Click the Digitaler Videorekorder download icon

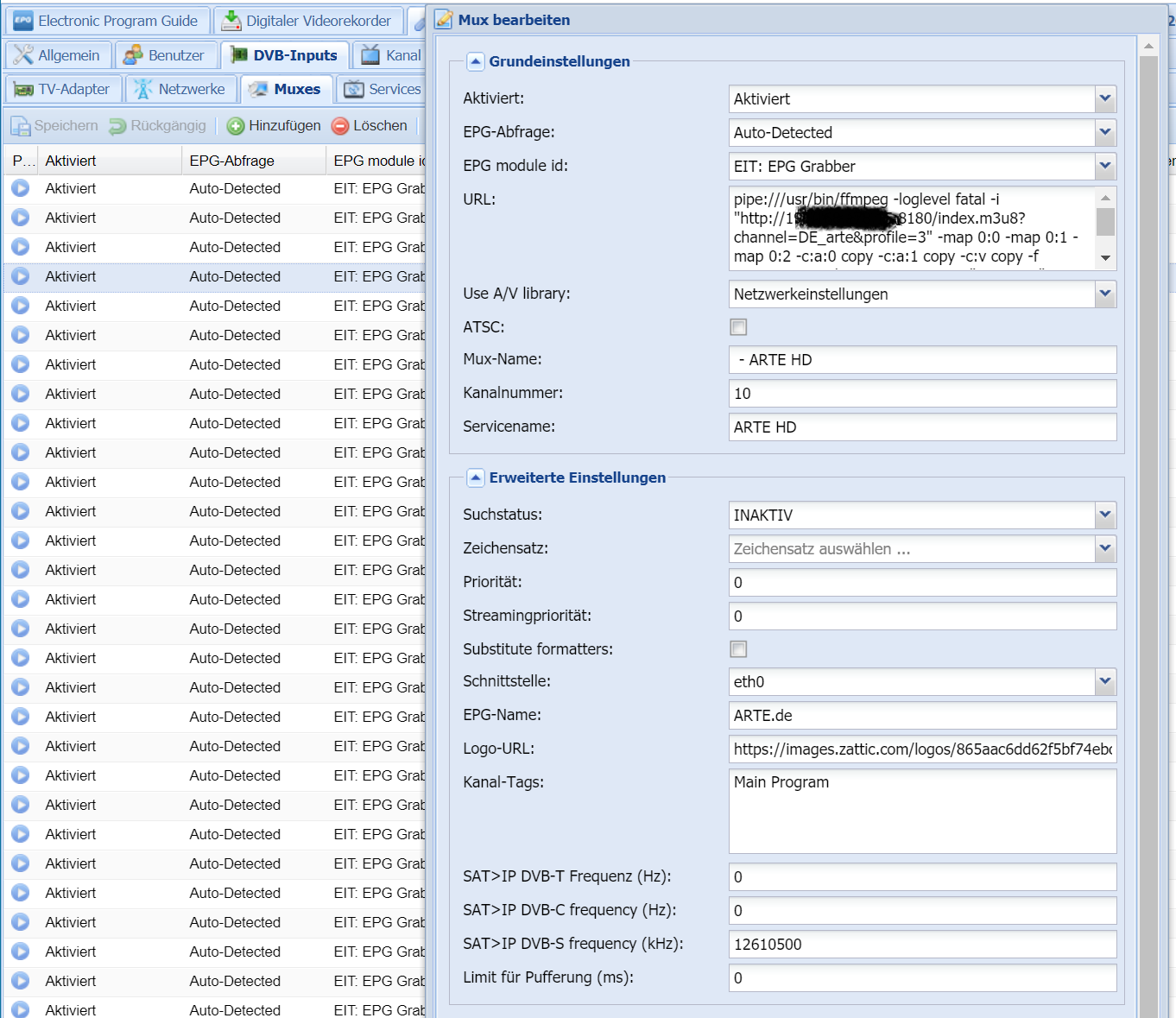click(231, 20)
